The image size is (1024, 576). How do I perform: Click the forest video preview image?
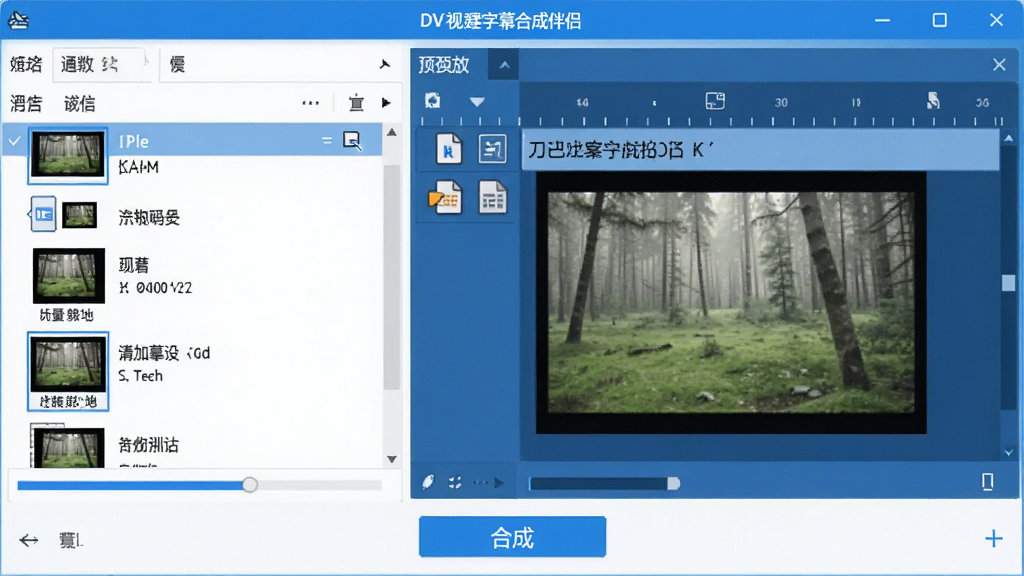731,302
